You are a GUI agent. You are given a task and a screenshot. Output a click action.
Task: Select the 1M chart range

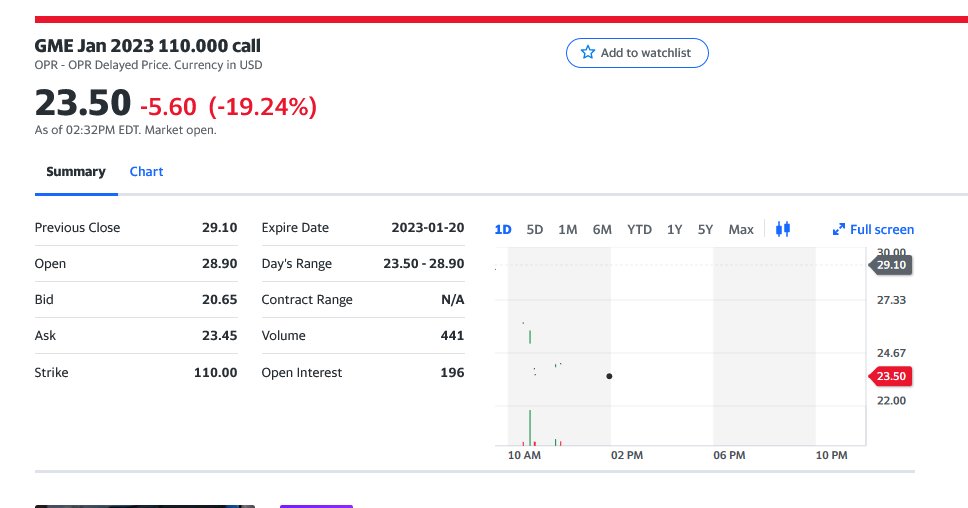(568, 230)
